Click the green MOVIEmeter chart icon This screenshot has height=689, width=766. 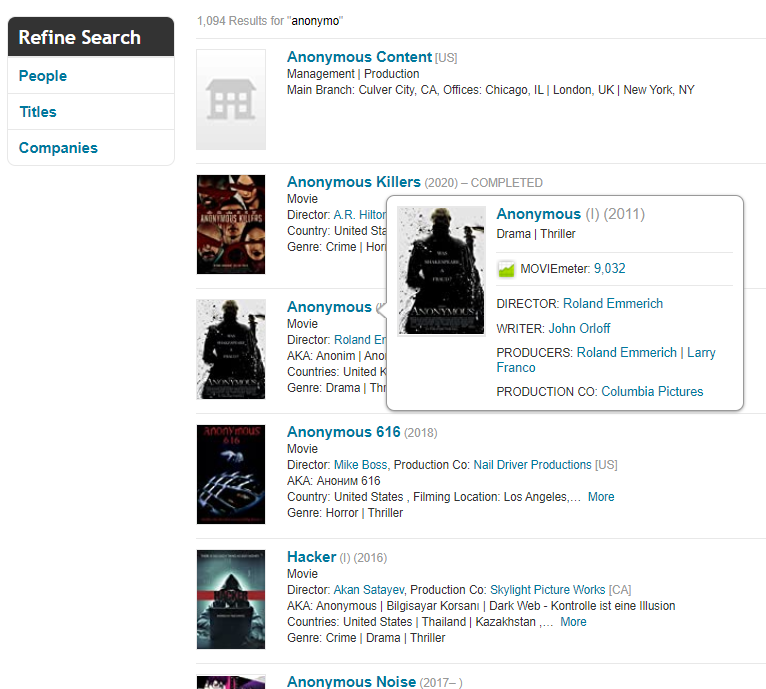(506, 269)
